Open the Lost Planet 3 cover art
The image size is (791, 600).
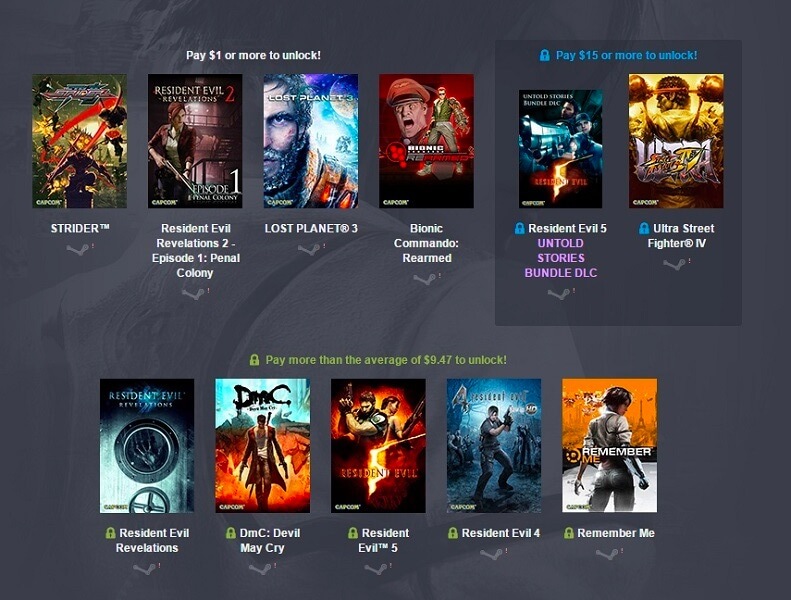(311, 141)
